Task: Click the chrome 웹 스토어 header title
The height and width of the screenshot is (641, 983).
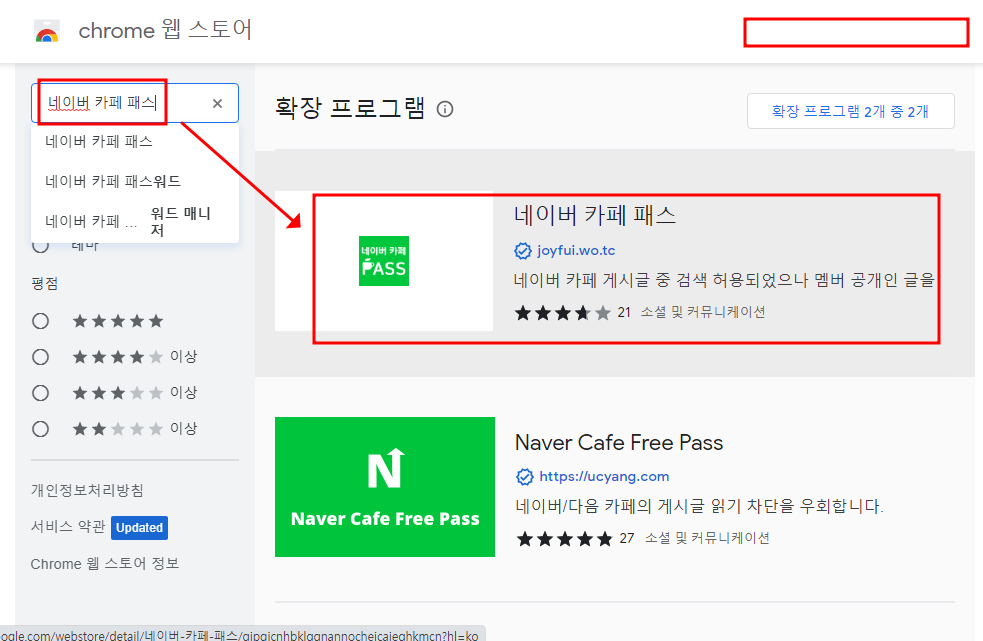Action: point(165,30)
